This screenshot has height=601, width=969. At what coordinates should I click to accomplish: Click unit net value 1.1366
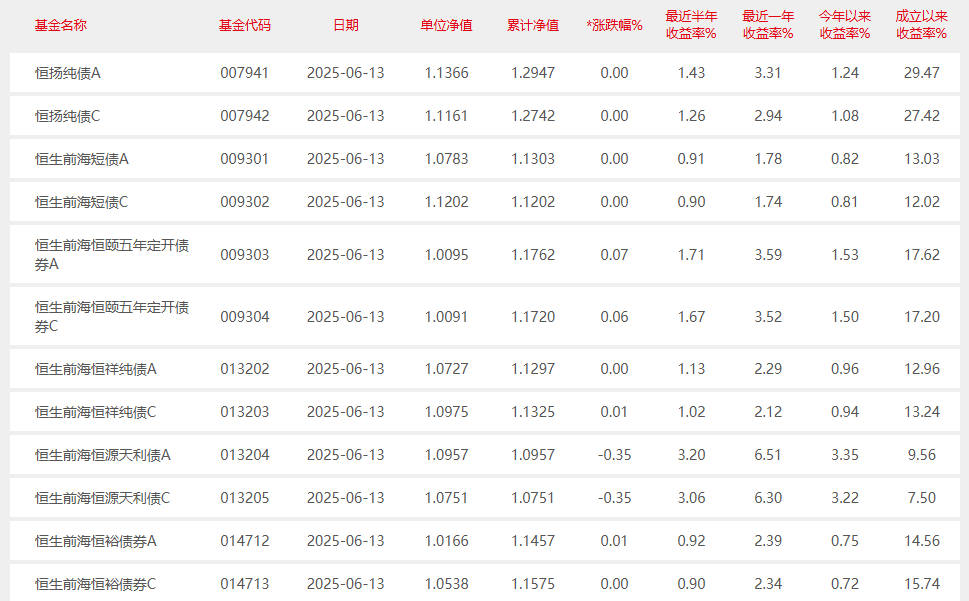tap(446, 73)
